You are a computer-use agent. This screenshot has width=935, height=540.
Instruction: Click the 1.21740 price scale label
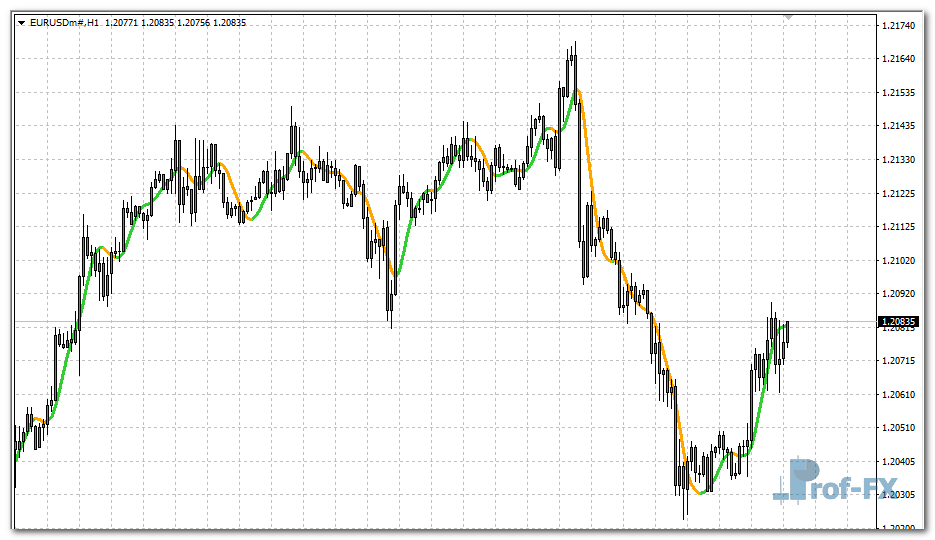pos(901,25)
